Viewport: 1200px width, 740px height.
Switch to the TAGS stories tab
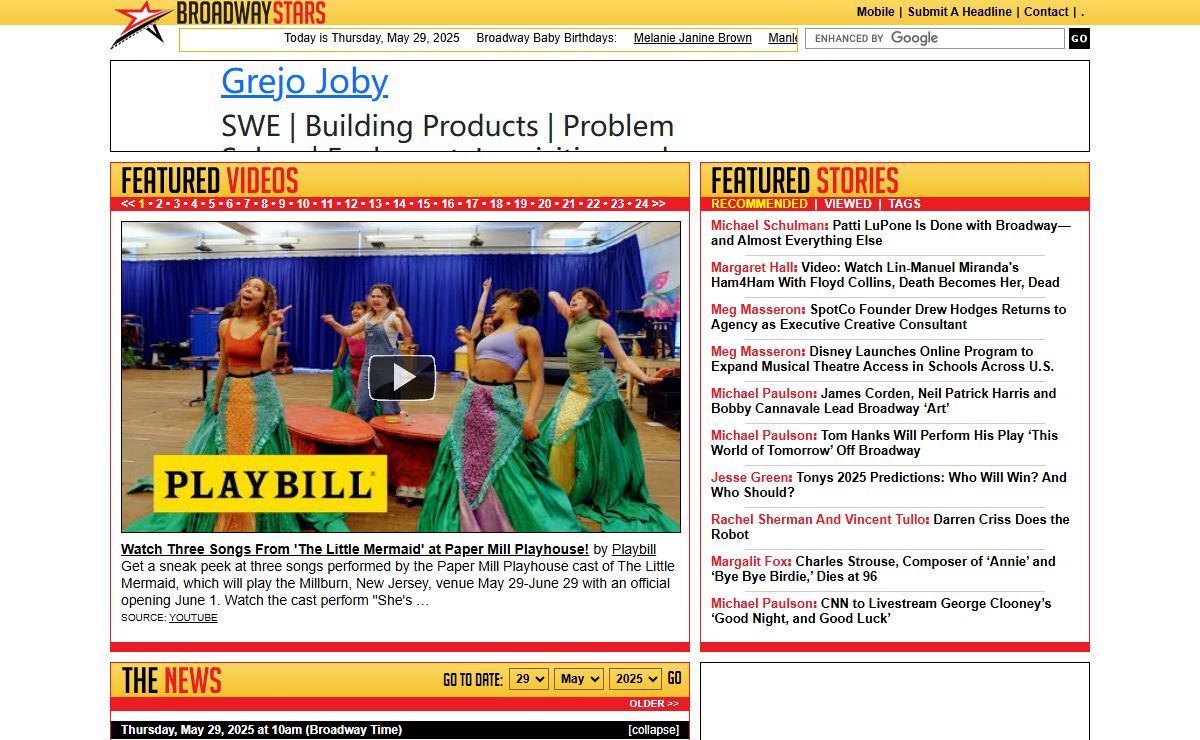[x=905, y=204]
